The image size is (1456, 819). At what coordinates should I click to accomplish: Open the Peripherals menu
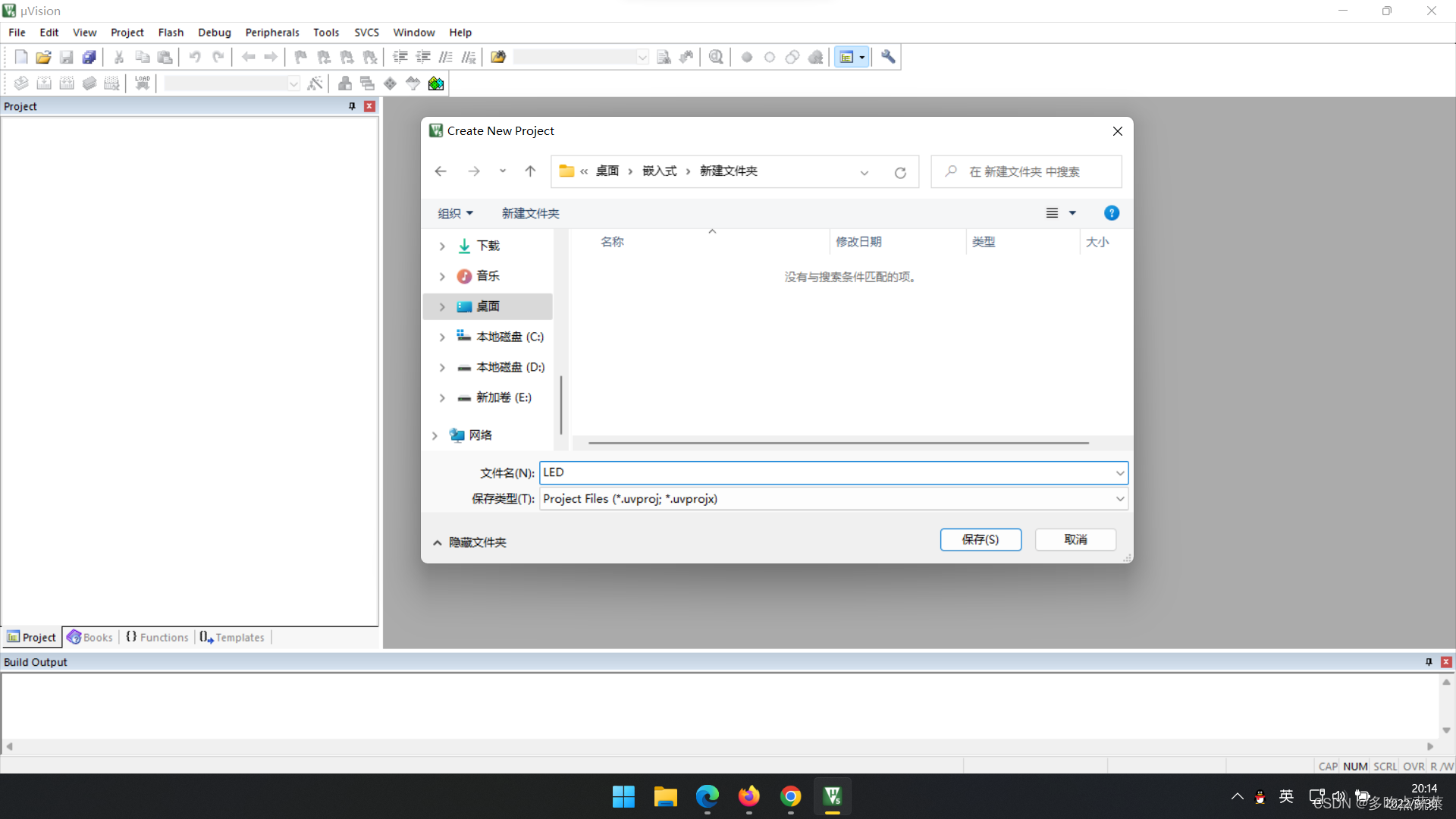(x=271, y=32)
